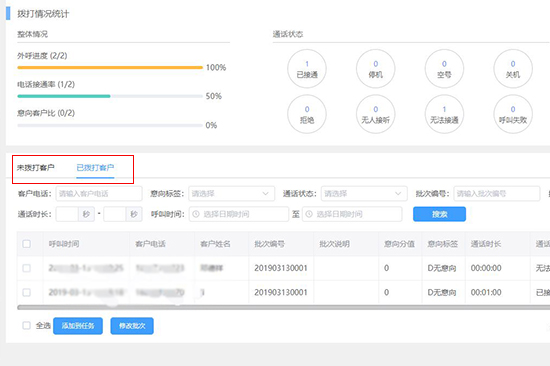Click the 电话接通率 green progress bar
This screenshot has height=366, width=550.
point(64,96)
